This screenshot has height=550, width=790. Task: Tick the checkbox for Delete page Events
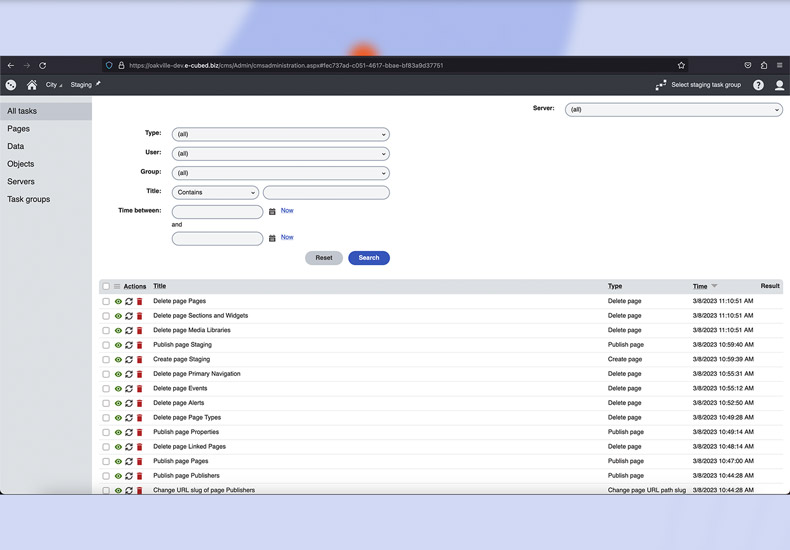click(x=106, y=389)
